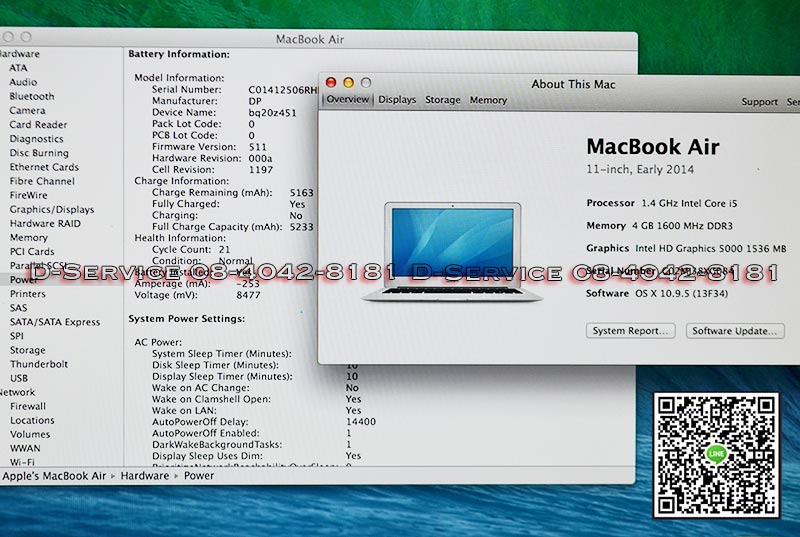800x537 pixels.
Task: Click MacBook Air laptop image
Action: tap(452, 251)
